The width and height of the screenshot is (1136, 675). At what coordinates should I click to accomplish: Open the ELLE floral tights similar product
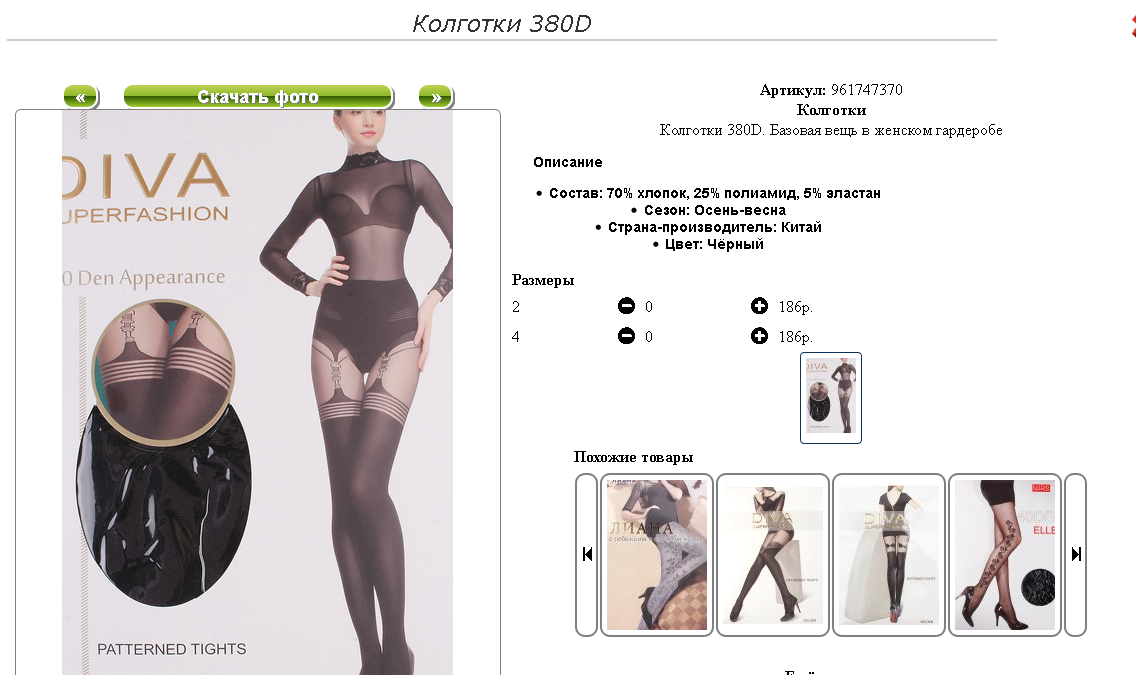[1005, 555]
